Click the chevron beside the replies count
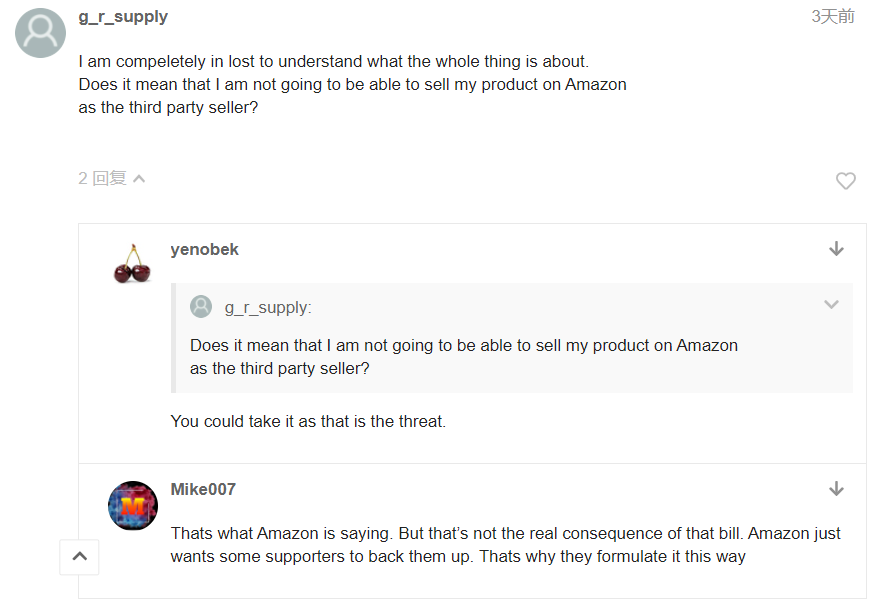 point(139,179)
